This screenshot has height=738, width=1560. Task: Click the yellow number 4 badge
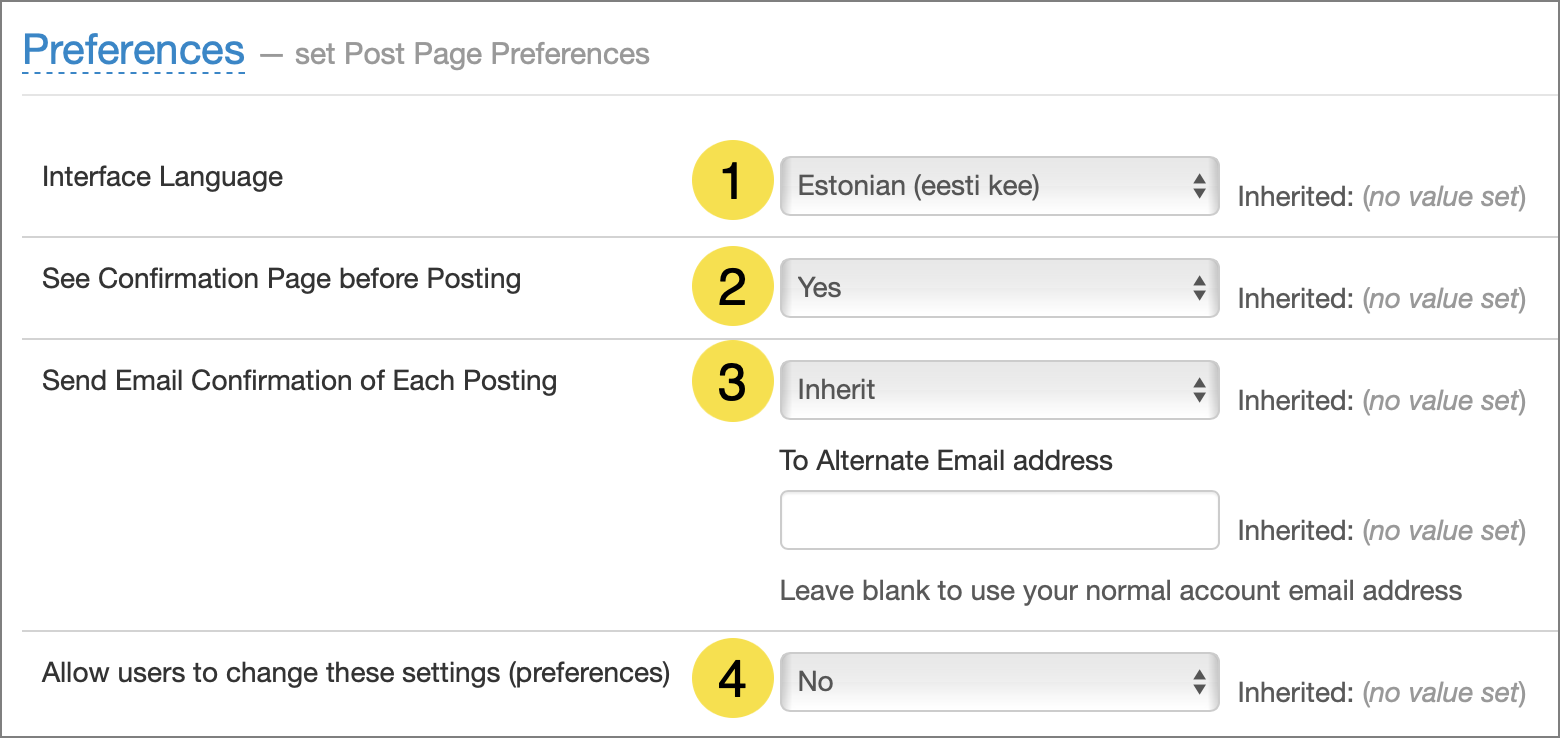coord(732,680)
